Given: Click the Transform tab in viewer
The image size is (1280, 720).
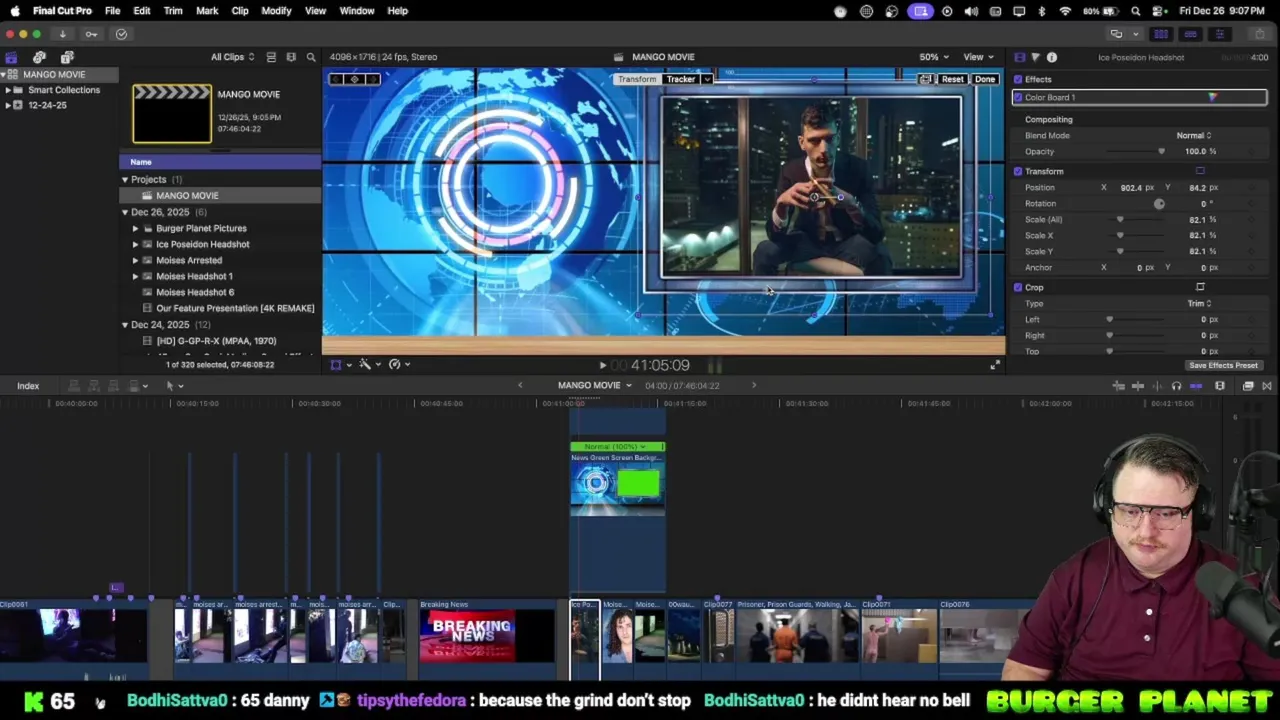Looking at the screenshot, I should click(637, 79).
